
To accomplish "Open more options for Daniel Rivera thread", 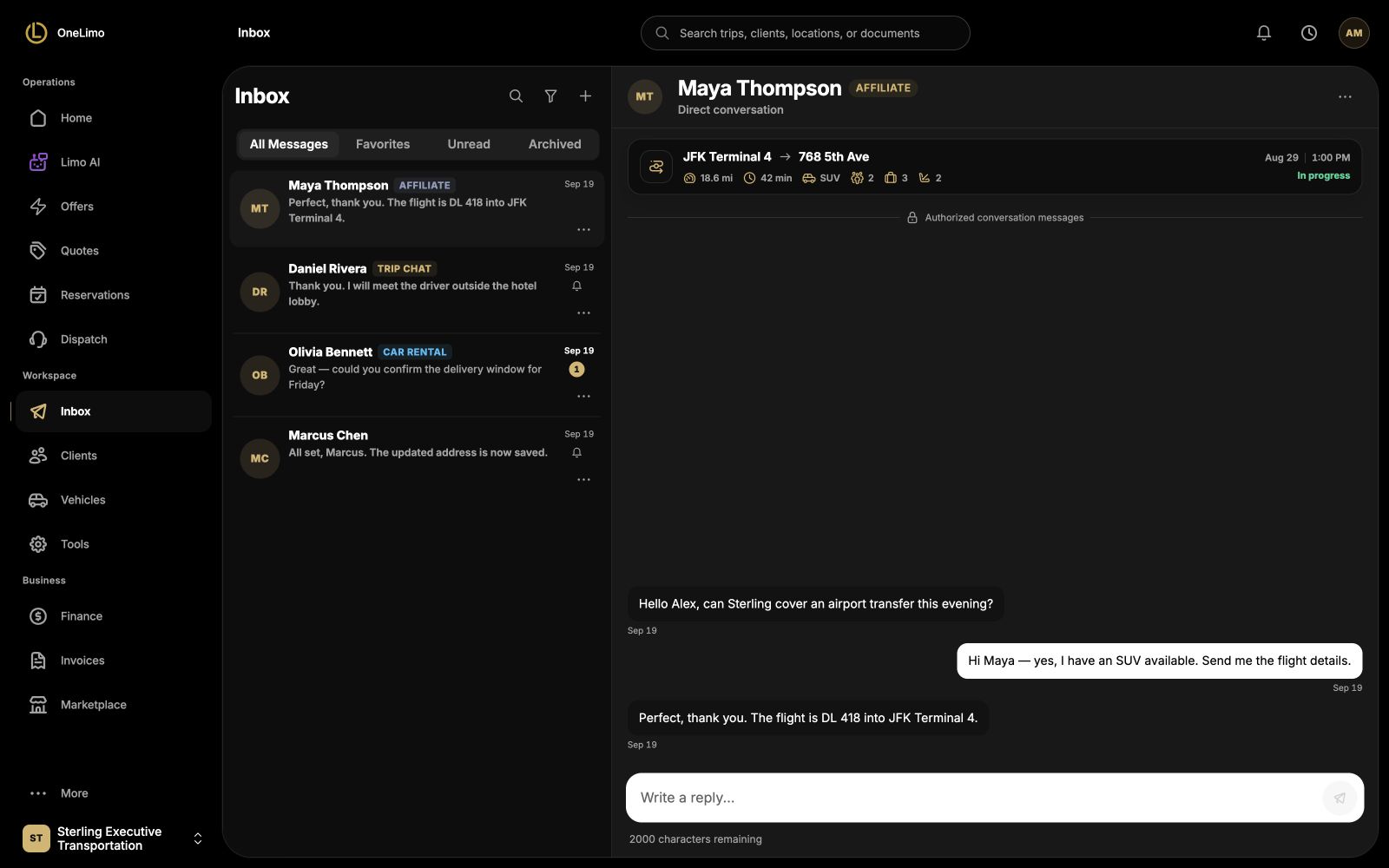I will (x=583, y=313).
